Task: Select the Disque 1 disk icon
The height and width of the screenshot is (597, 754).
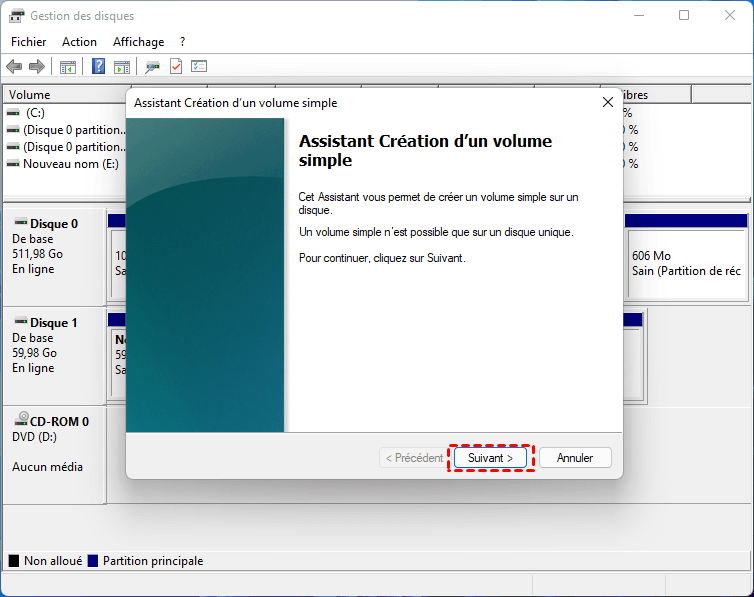Action: [x=21, y=321]
